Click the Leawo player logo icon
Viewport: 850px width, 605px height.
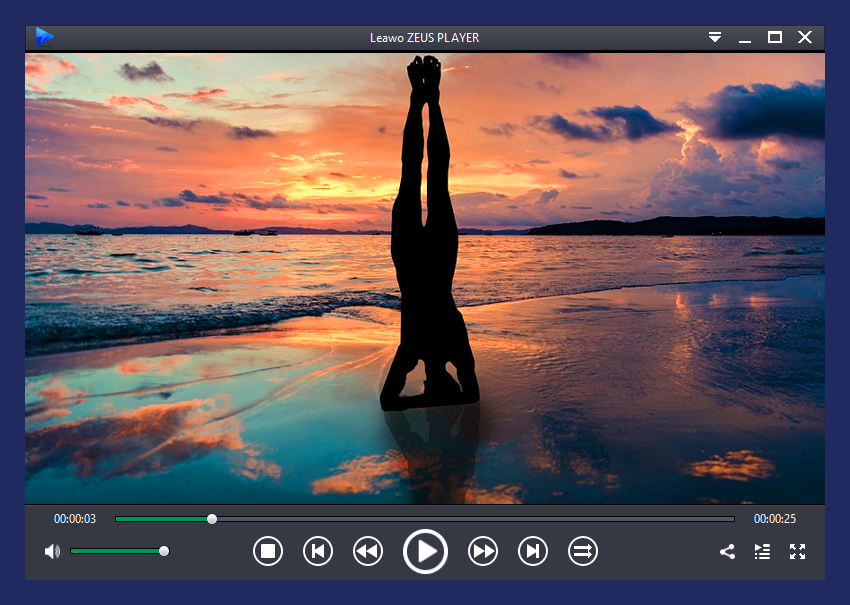pyautogui.click(x=45, y=37)
